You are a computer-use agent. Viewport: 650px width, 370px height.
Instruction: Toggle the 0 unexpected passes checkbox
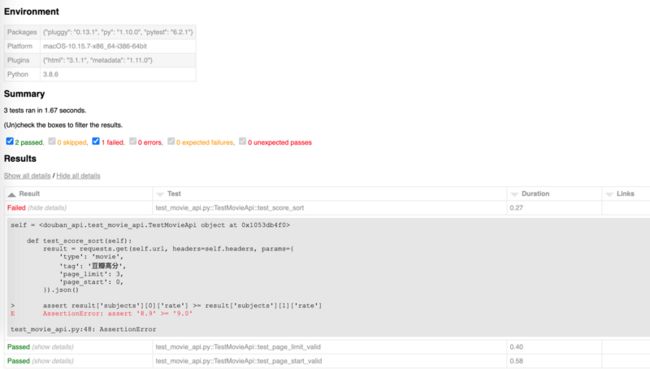[x=243, y=141]
